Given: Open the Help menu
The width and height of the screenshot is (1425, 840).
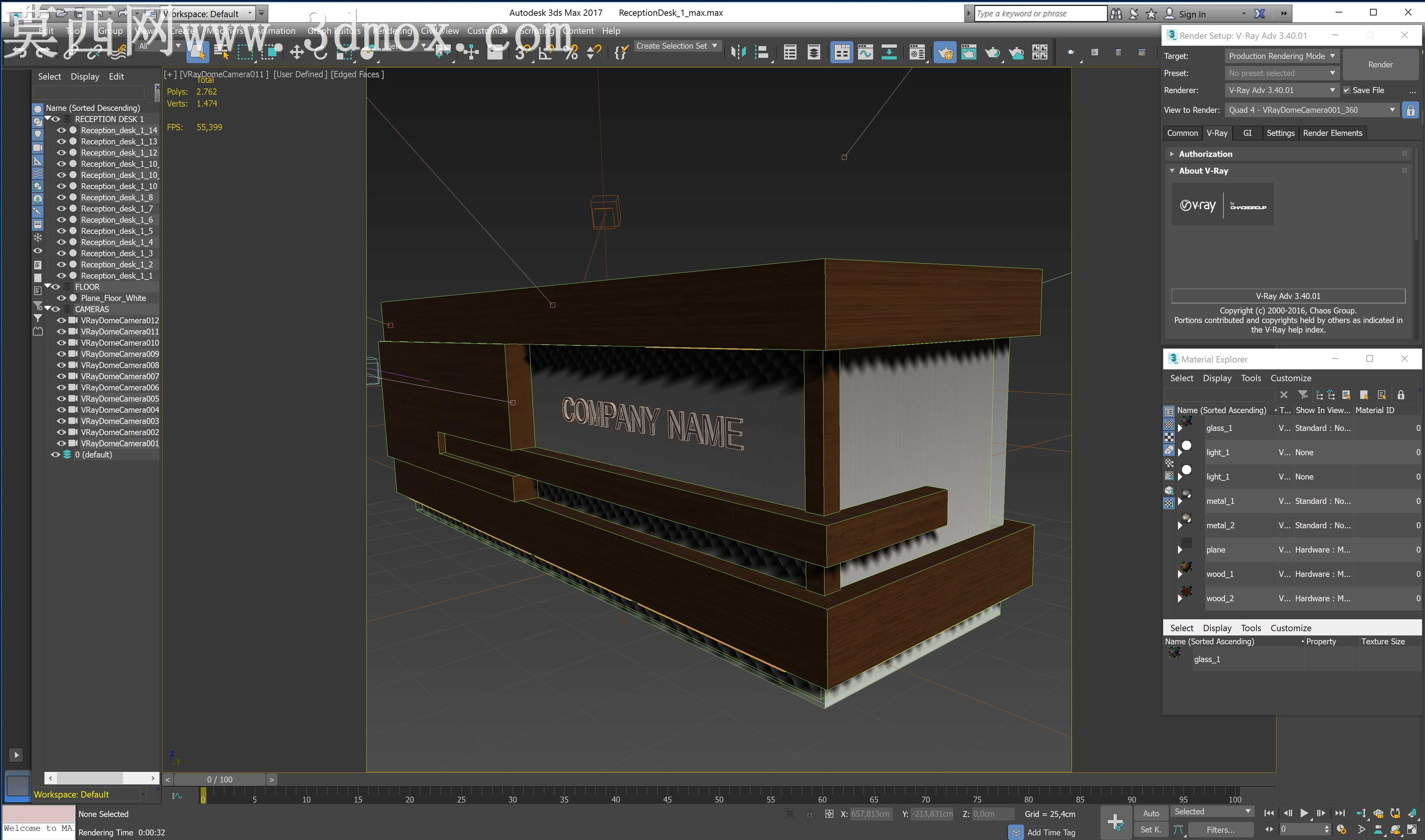Looking at the screenshot, I should pyautogui.click(x=611, y=31).
